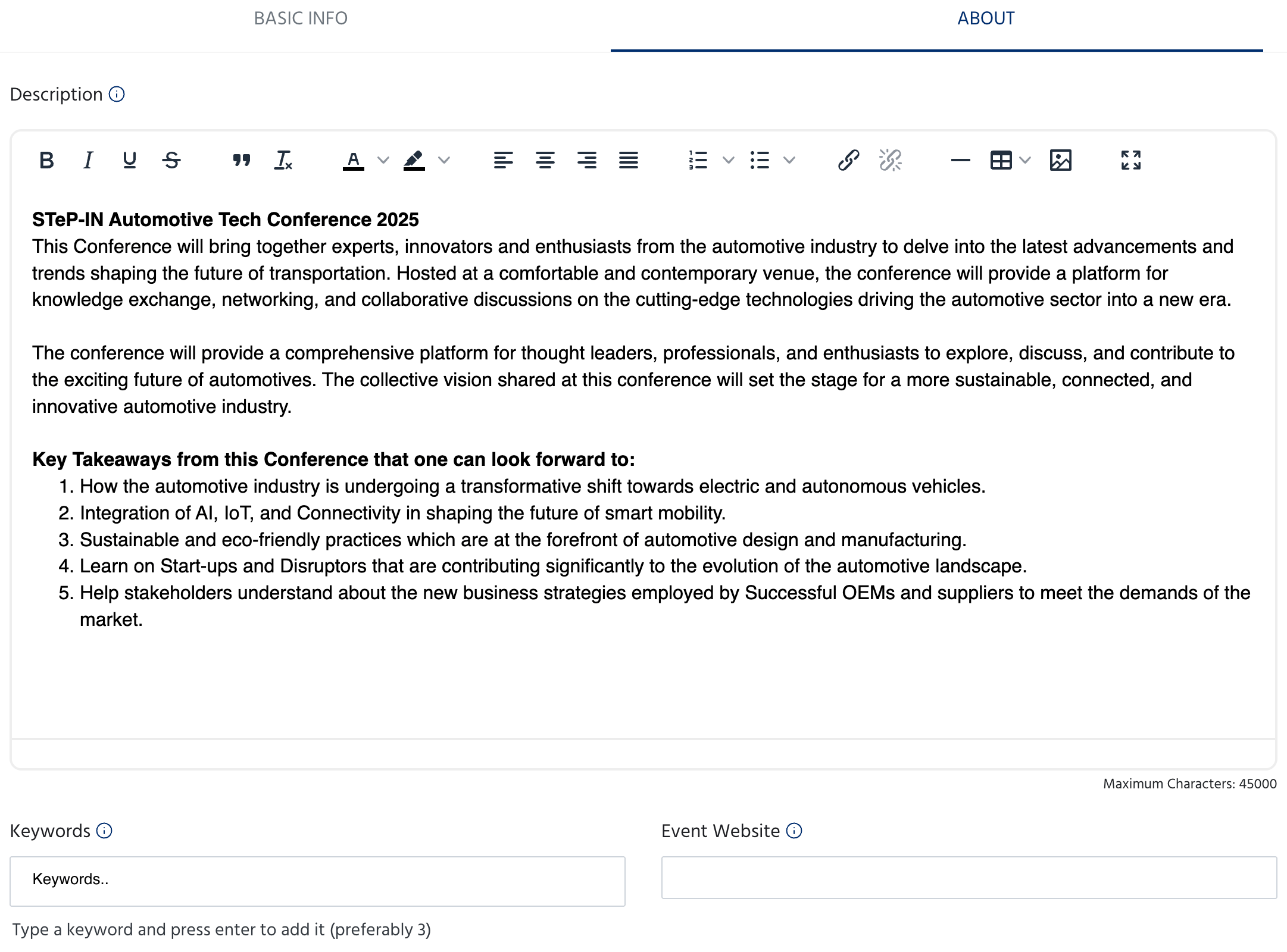The image size is (1287, 952).
Task: Click list item about electric and autonomous vehicles
Action: (x=533, y=486)
